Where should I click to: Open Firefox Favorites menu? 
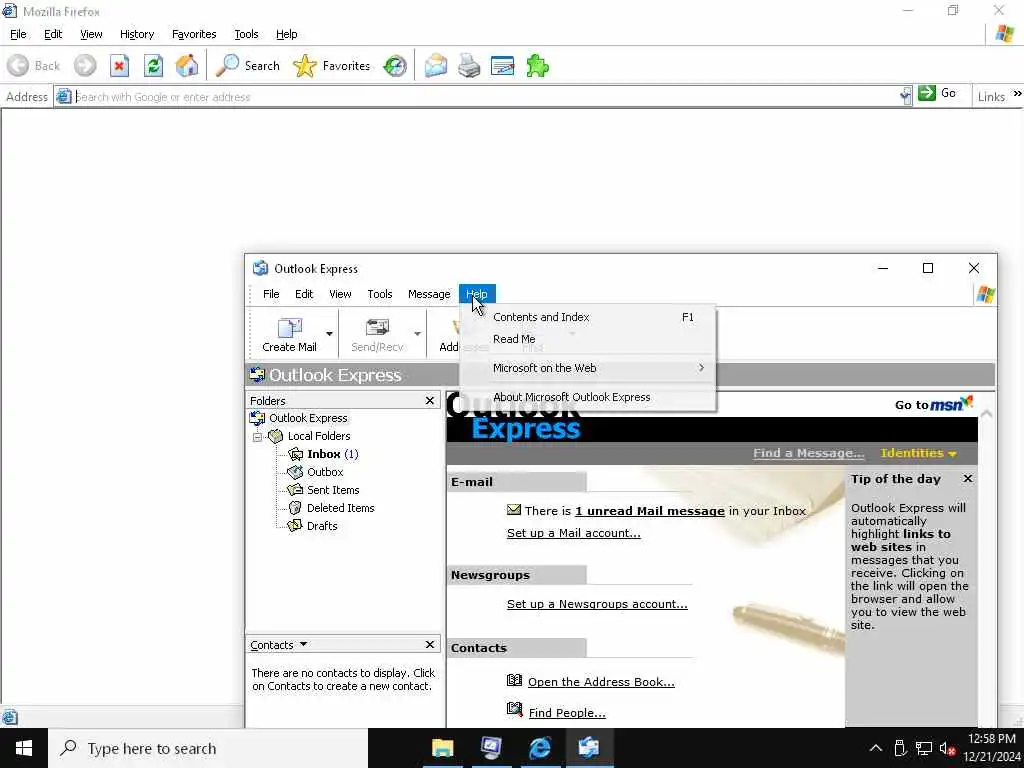coord(194,34)
